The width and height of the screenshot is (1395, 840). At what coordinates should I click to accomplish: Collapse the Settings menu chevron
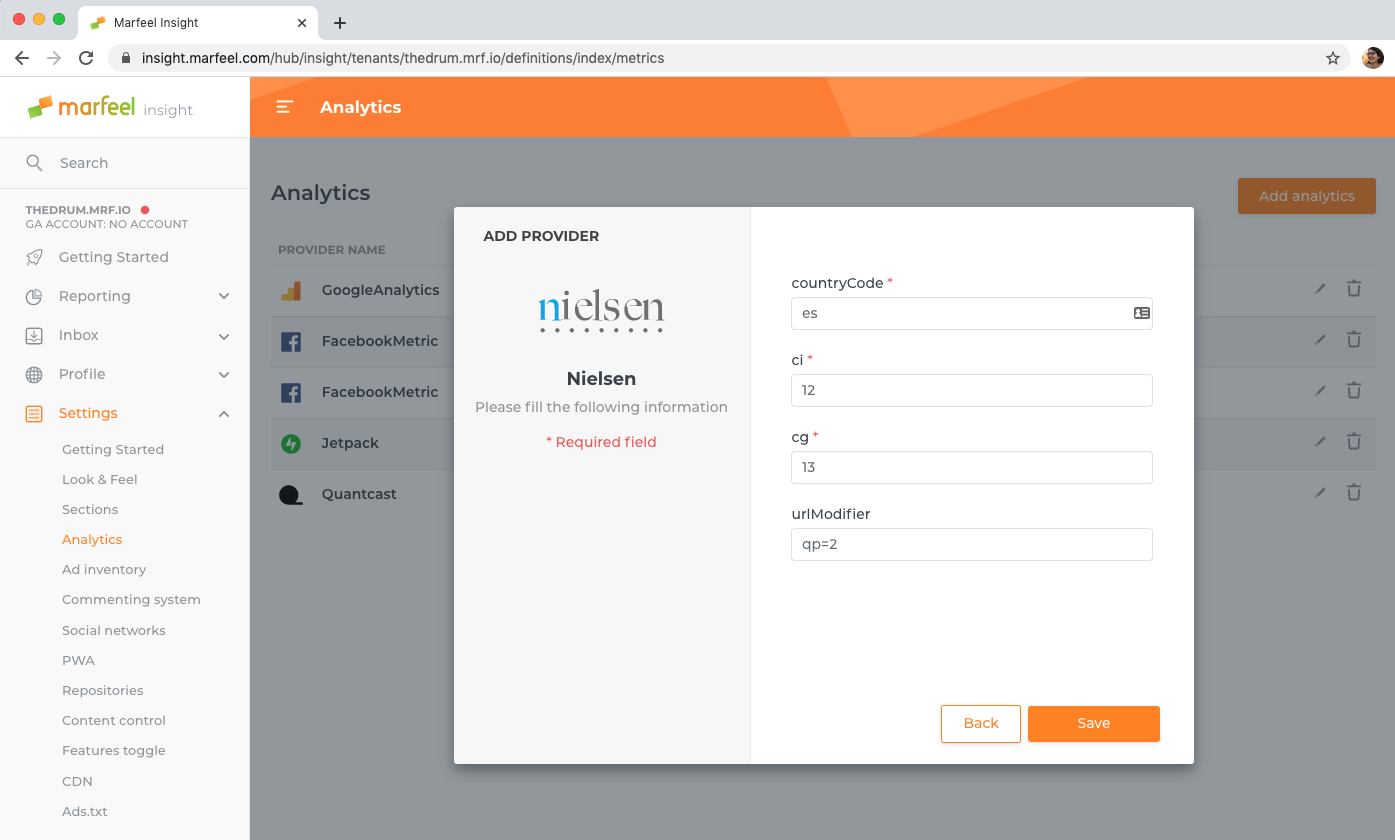point(224,413)
